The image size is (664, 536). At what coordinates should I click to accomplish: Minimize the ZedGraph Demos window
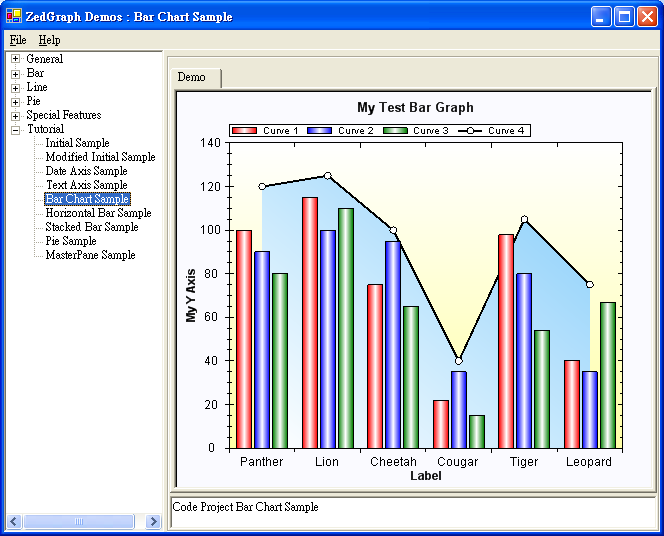(601, 17)
